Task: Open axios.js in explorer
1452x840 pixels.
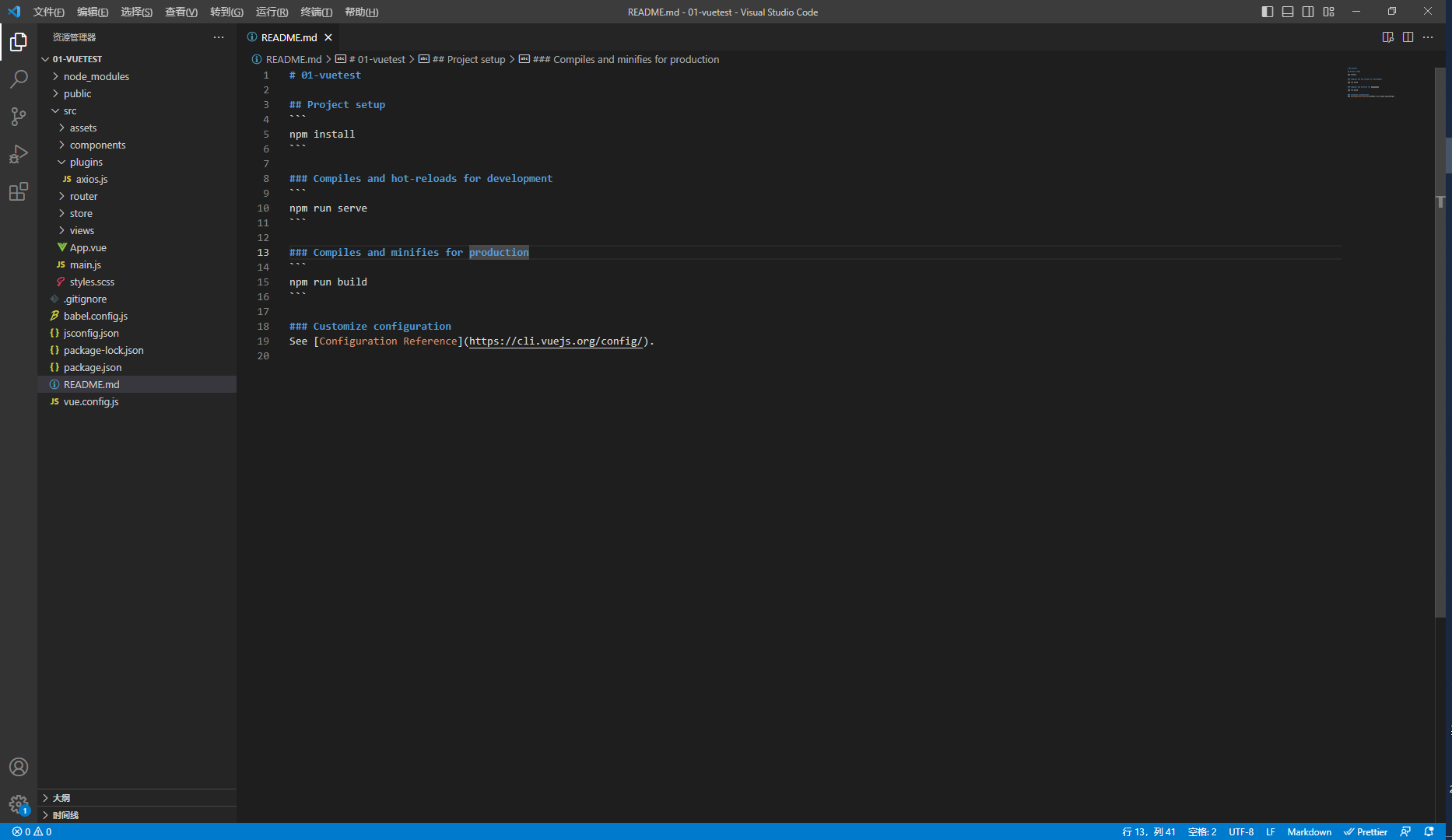Action: coord(137,179)
